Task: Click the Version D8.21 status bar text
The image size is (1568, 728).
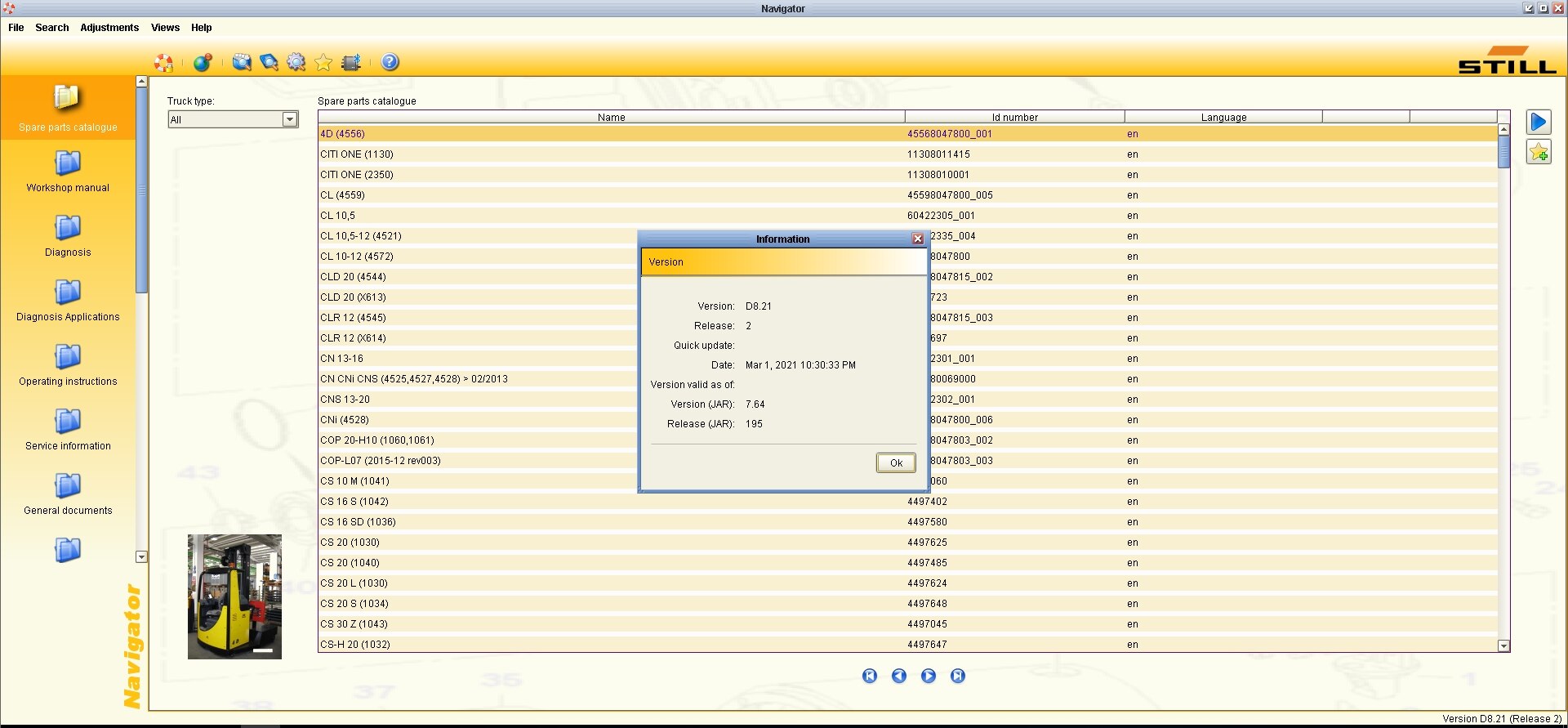Action: [1502, 719]
